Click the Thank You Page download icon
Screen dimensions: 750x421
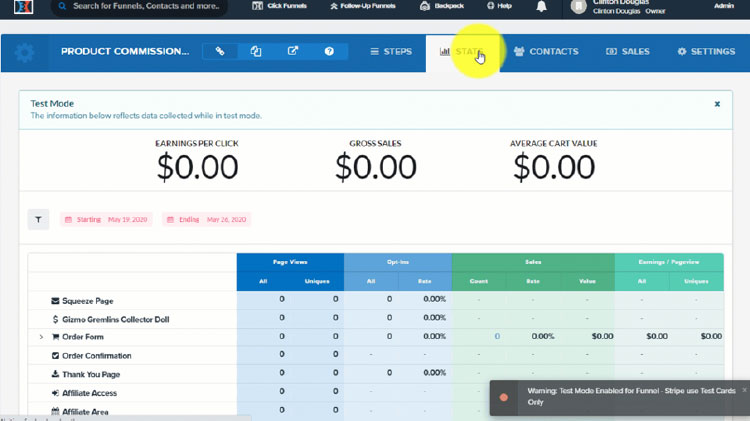55,374
